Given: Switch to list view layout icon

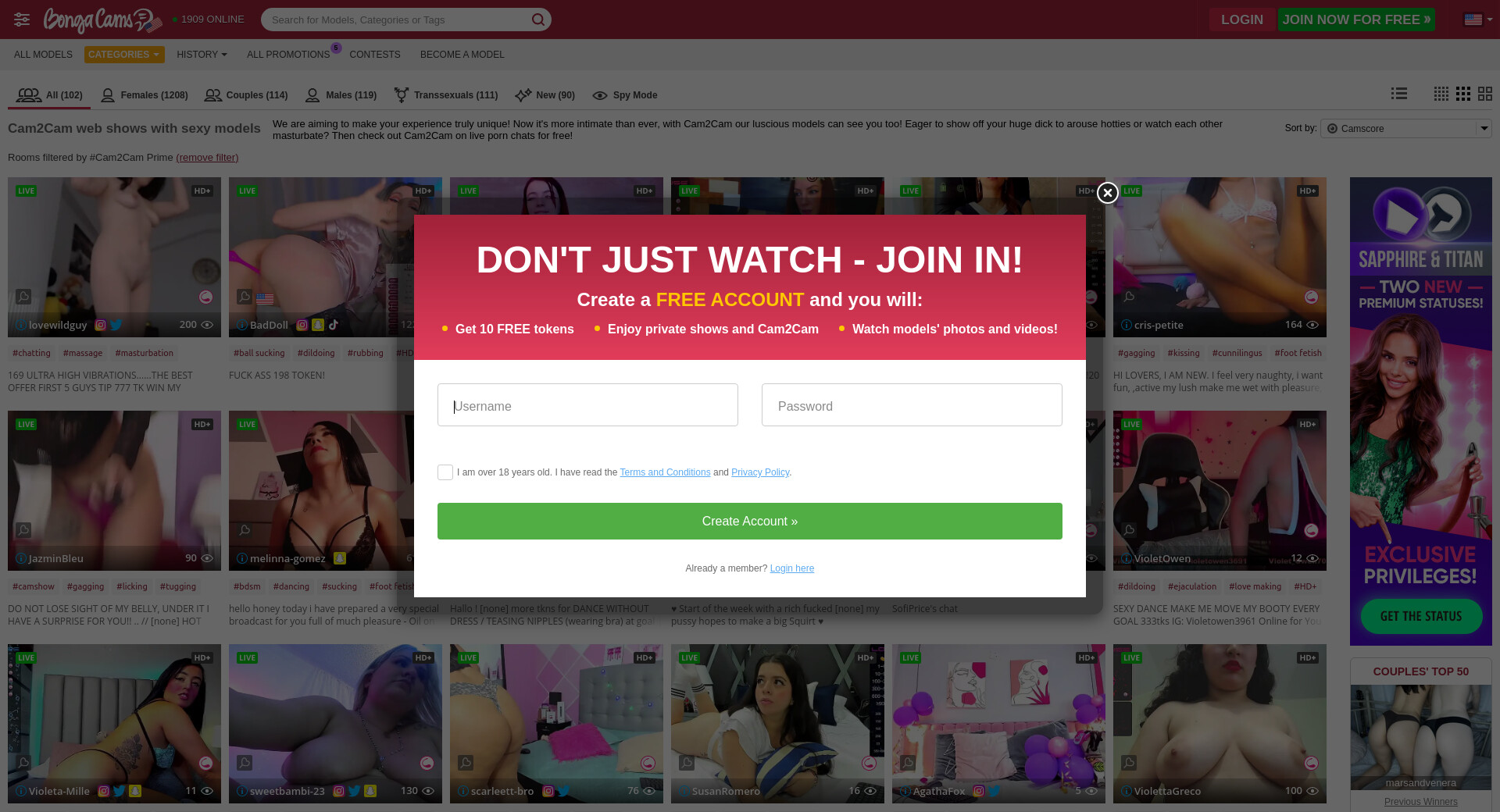Looking at the screenshot, I should [x=1398, y=94].
